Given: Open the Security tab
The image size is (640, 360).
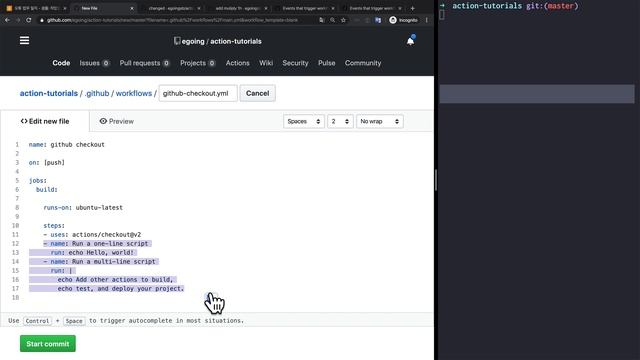Looking at the screenshot, I should [x=295, y=63].
